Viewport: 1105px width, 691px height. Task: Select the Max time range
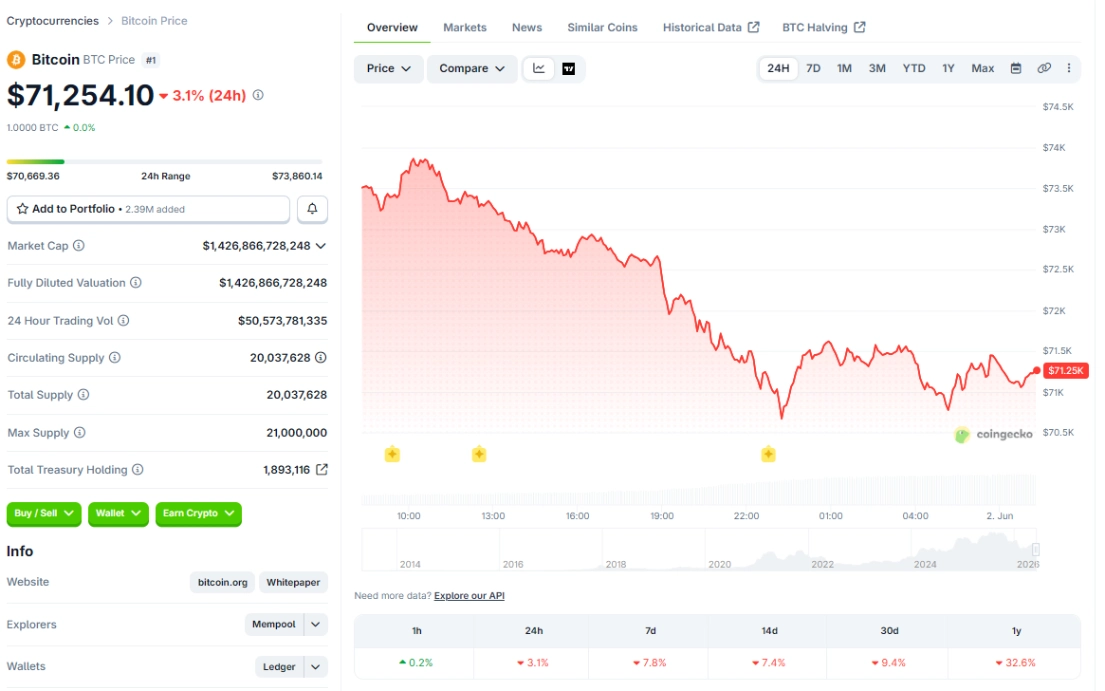[982, 68]
